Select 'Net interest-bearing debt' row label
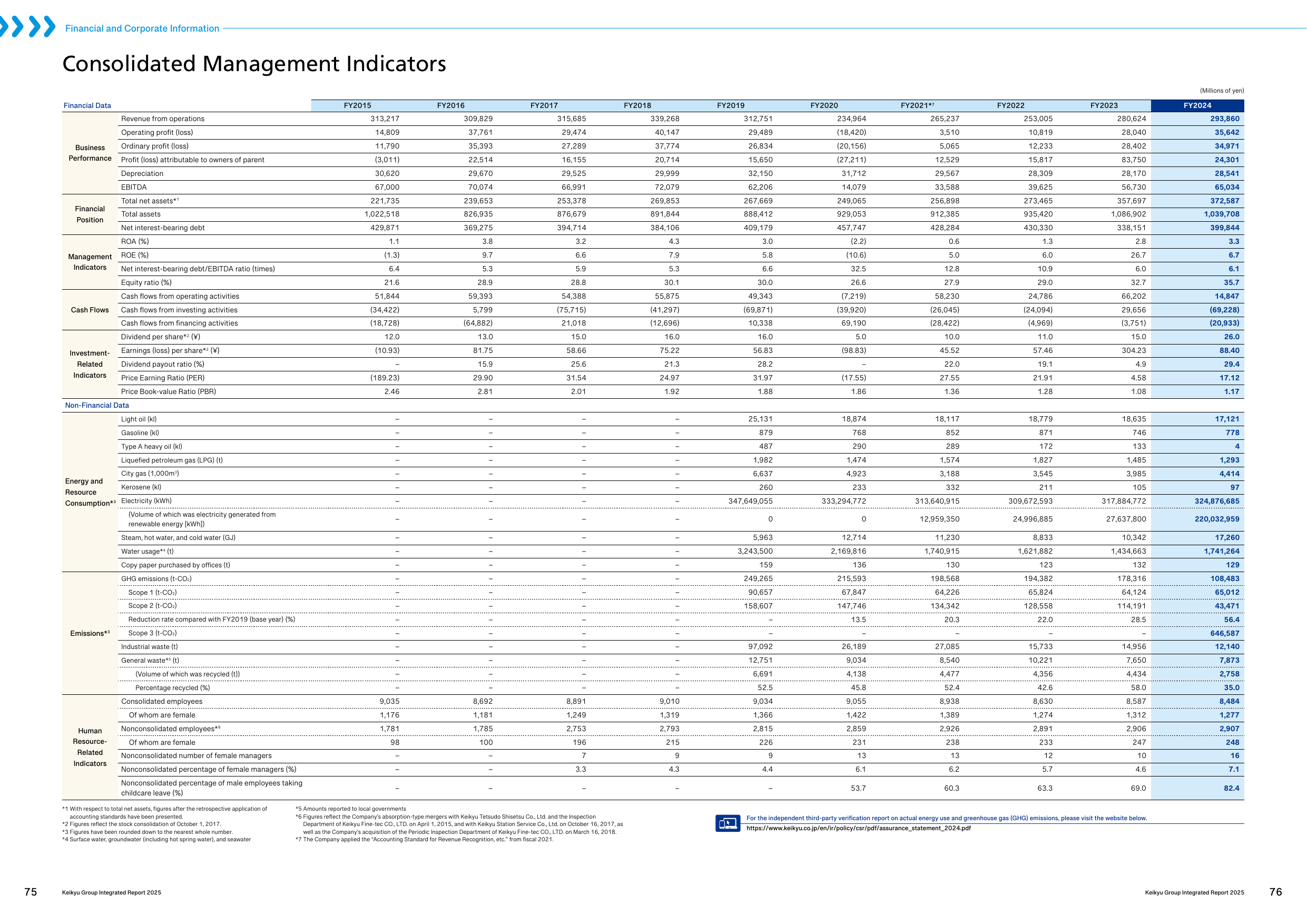Viewport: 1307px width, 924px height. 163,228
